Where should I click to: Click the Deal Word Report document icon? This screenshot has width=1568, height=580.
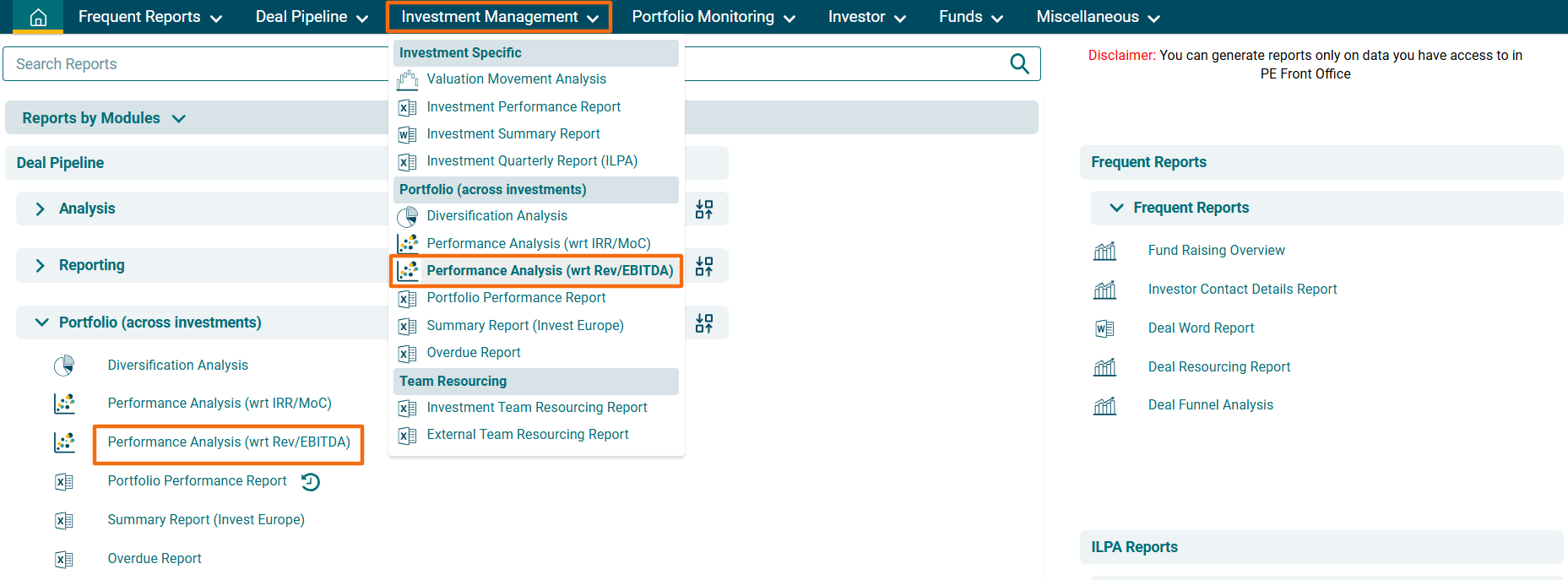(1104, 328)
